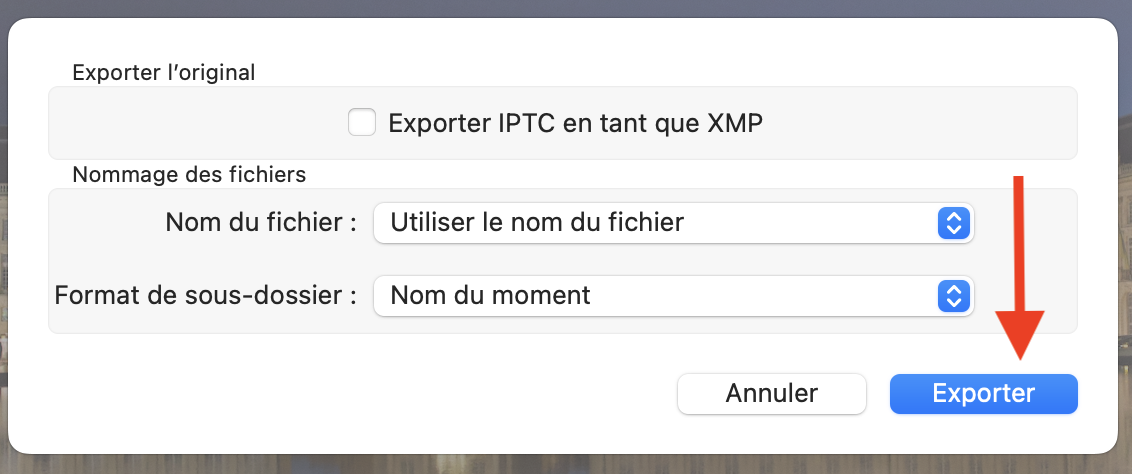Click the blue chevron beside 'Nom du moment'

click(954, 296)
